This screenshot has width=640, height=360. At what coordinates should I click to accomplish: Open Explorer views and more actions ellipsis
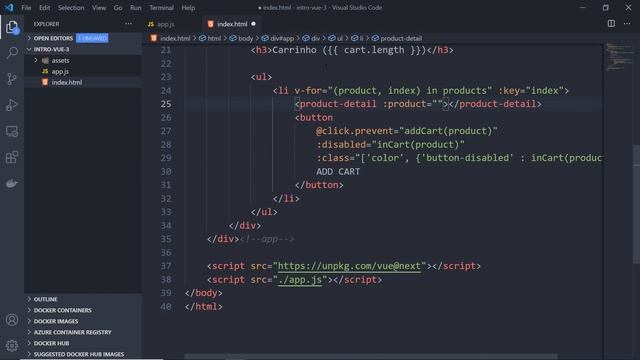tap(128, 24)
